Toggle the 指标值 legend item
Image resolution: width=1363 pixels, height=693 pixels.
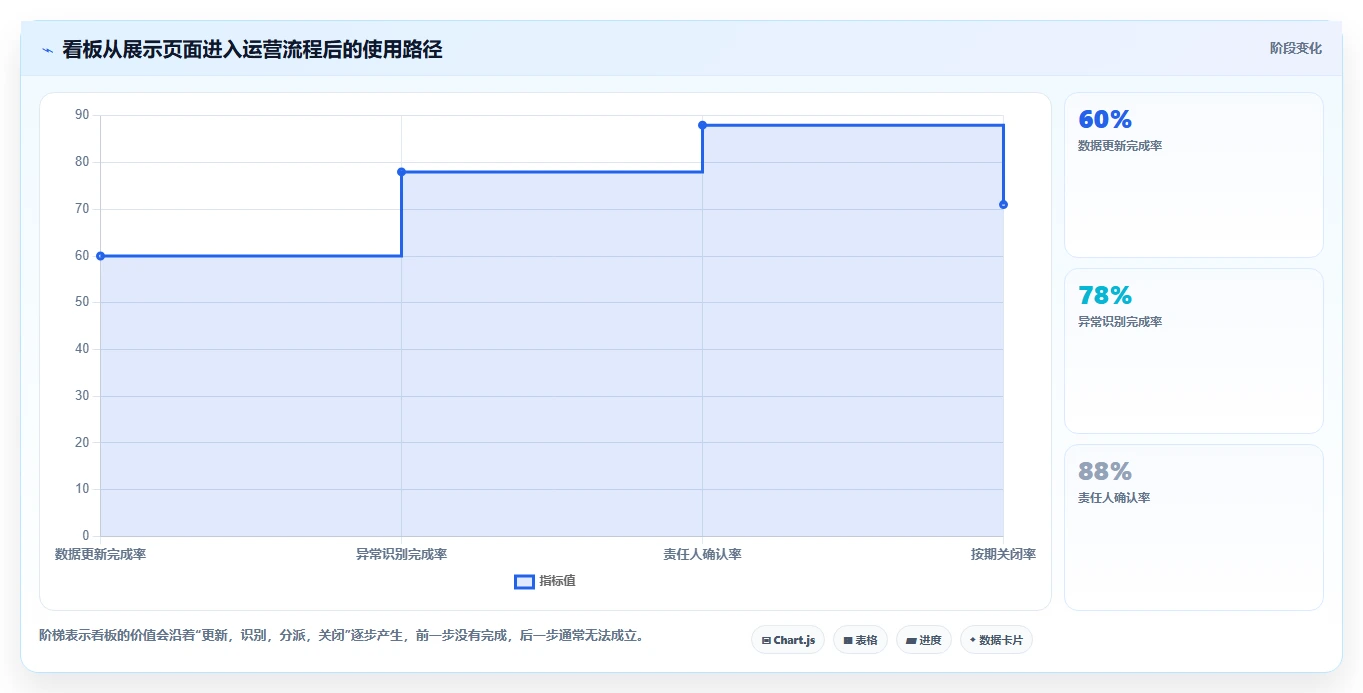pyautogui.click(x=545, y=581)
